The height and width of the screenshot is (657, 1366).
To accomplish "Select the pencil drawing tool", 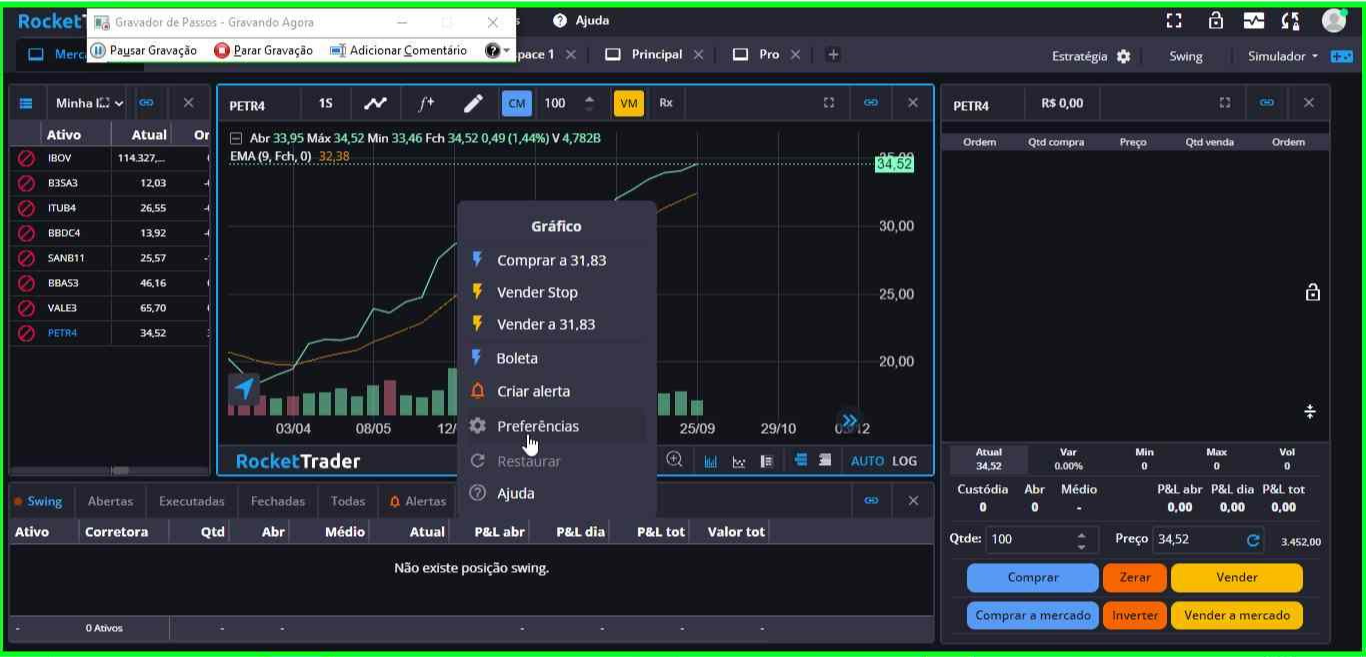I will coord(473,103).
